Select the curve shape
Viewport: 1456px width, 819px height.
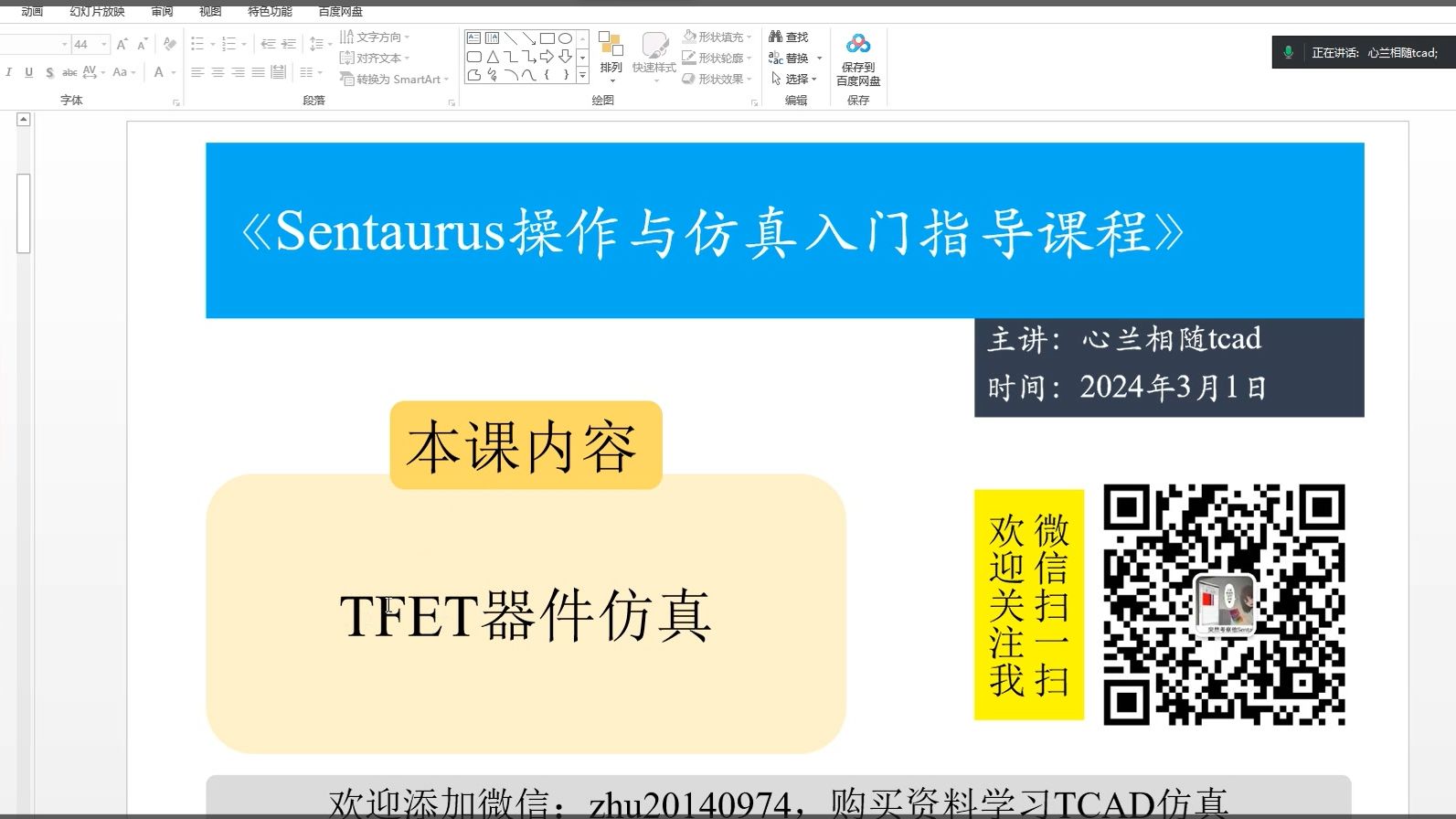point(529,75)
